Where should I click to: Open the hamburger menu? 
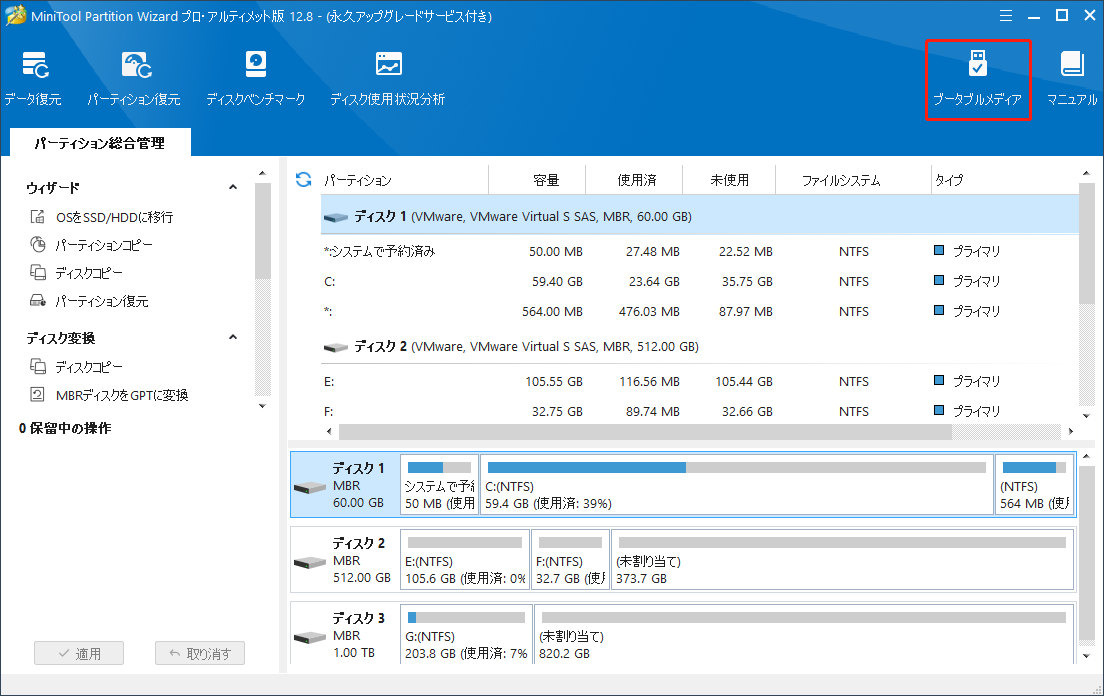coord(1005,15)
